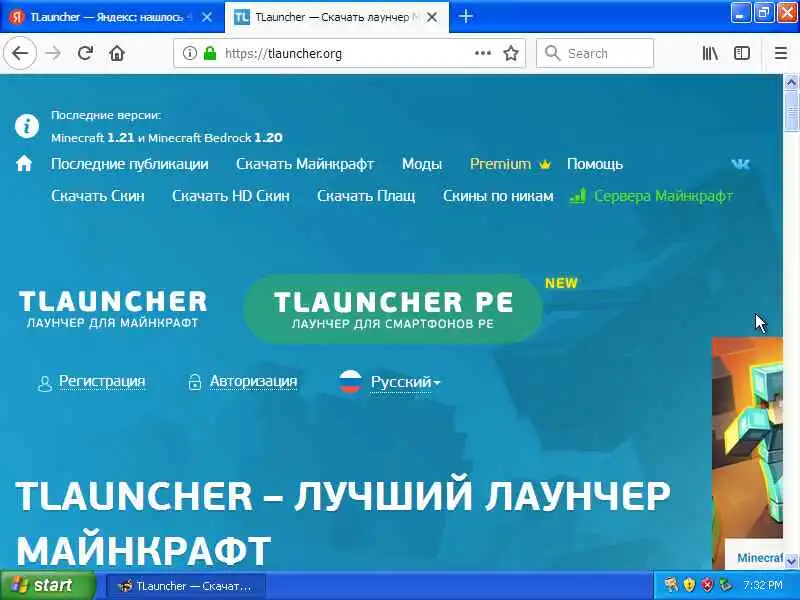The image size is (800, 600).
Task: Click the system clock showing 7:32 PM
Action: pos(763,585)
